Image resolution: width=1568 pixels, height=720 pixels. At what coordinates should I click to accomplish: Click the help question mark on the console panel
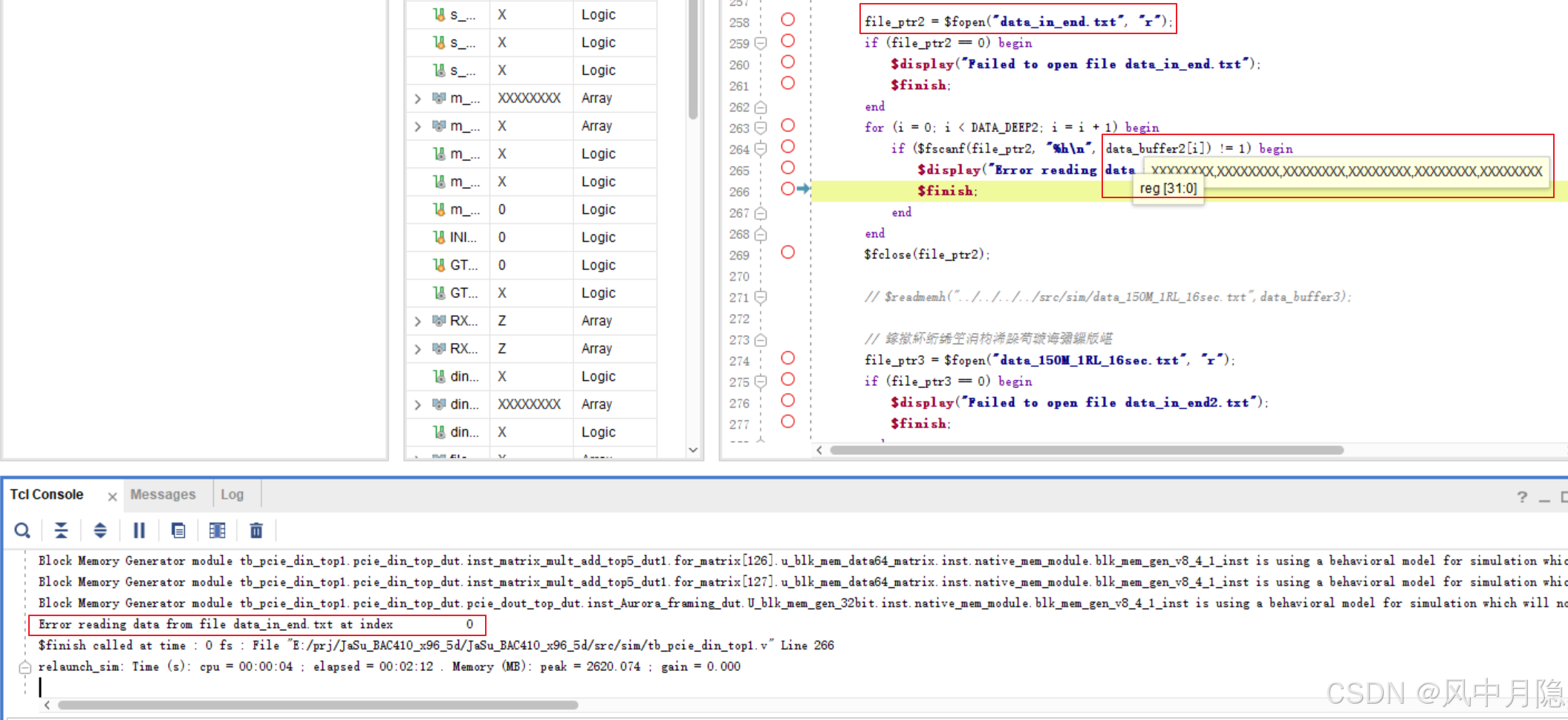click(x=1522, y=497)
